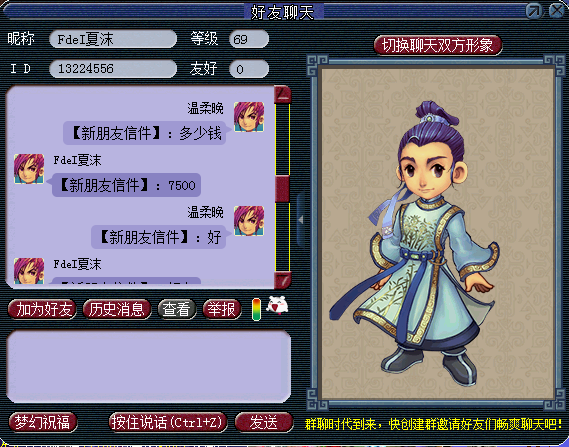Viewport: 569px width, 447px height.
Task: Report the user with 举报 button
Action: coord(222,309)
